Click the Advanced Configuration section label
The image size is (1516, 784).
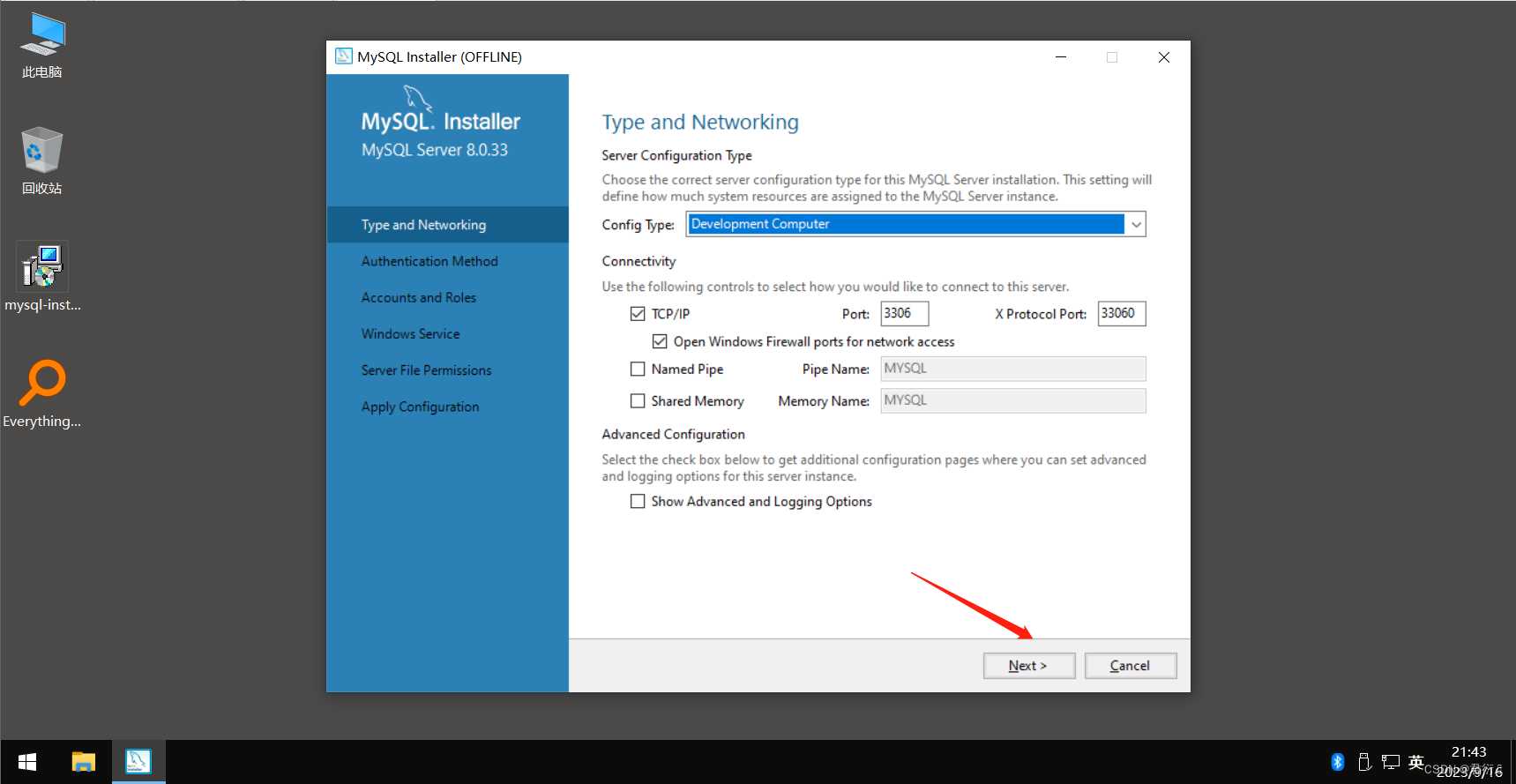[x=673, y=435]
